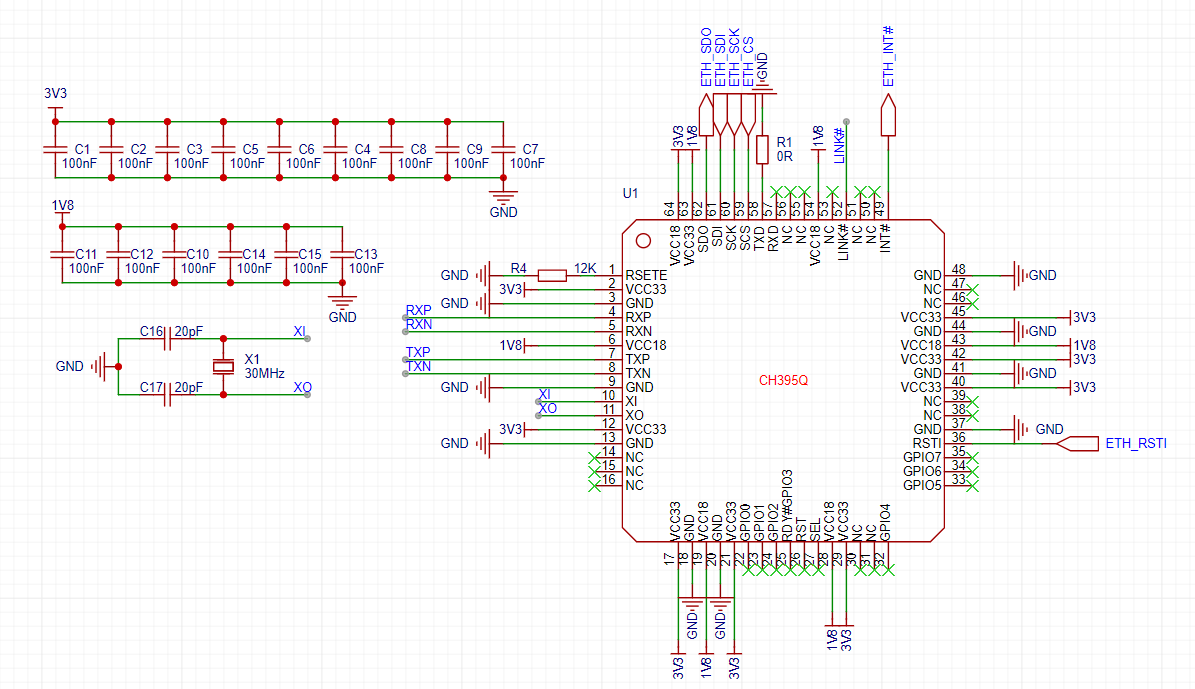The image size is (1195, 689).
Task: Select the 12K value of R4
Action: [585, 268]
